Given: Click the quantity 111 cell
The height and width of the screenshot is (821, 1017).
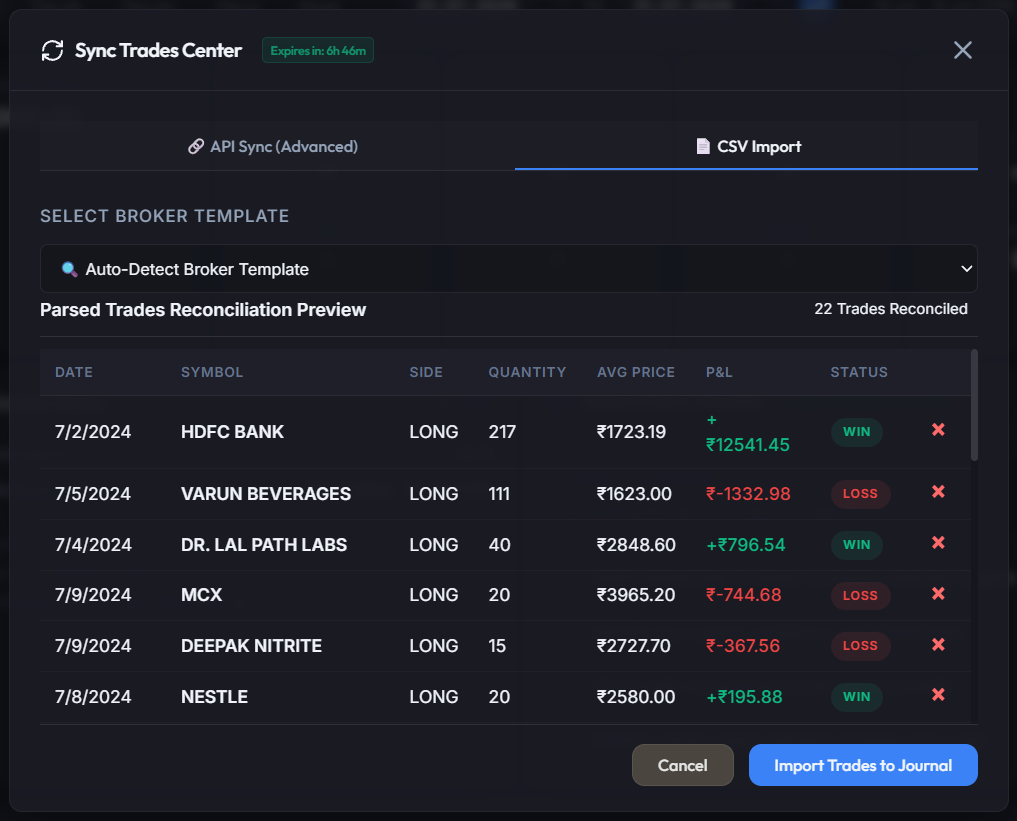Looking at the screenshot, I should [x=499, y=494].
